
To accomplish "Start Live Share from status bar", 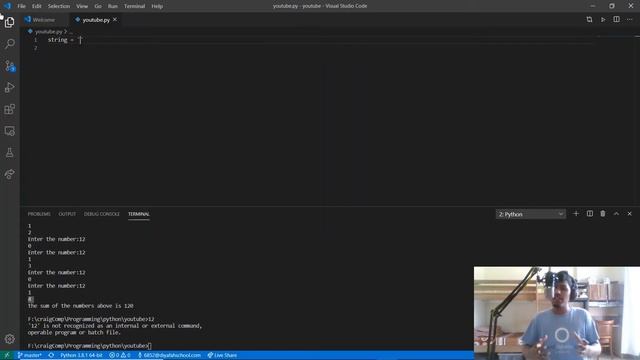I will click(x=222, y=355).
